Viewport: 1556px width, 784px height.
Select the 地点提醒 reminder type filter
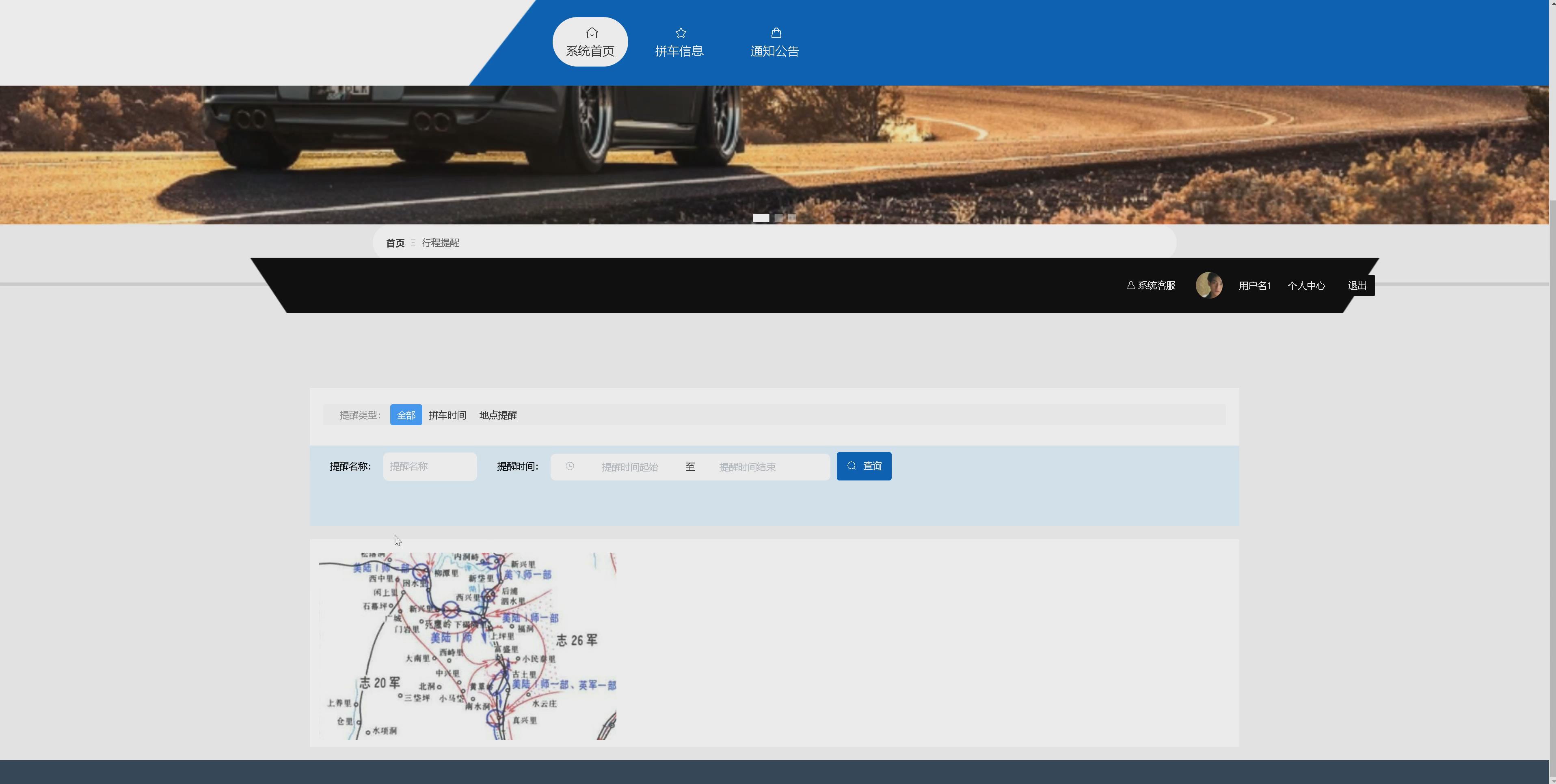pyautogui.click(x=498, y=415)
